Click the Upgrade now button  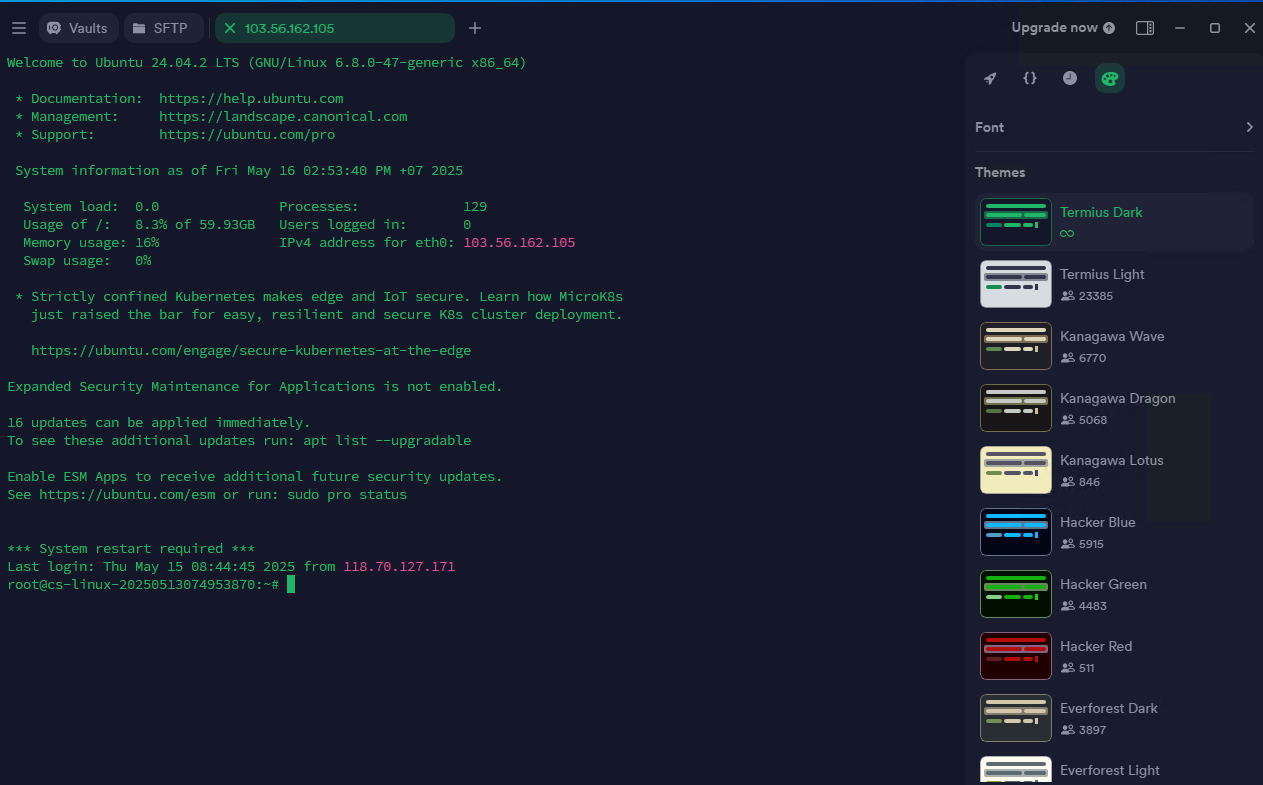[x=1063, y=28]
